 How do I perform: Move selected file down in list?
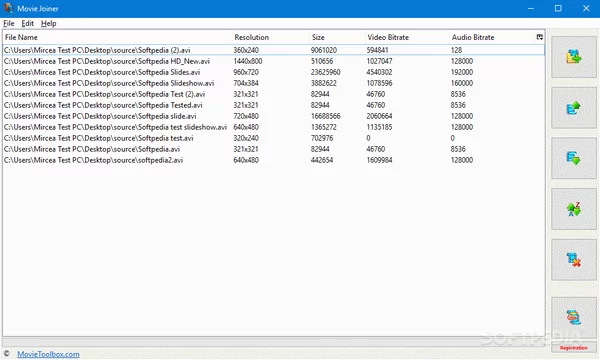pos(573,158)
